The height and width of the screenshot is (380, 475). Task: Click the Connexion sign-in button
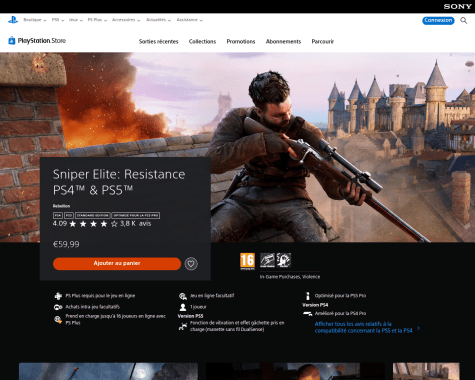pos(438,20)
